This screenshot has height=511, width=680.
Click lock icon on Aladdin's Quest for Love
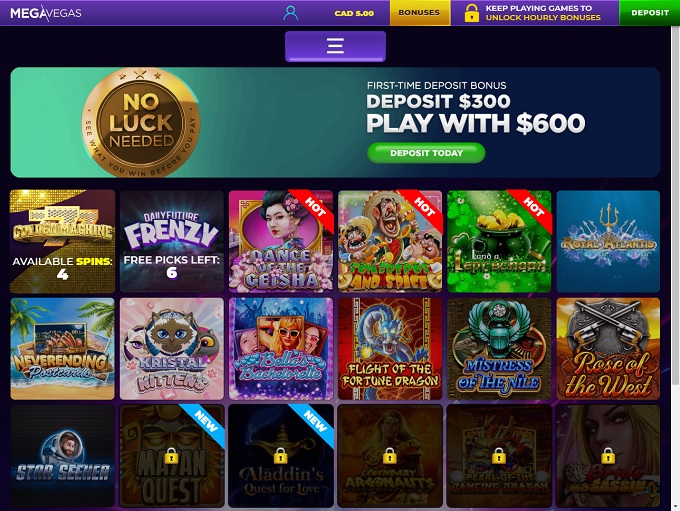pyautogui.click(x=281, y=456)
